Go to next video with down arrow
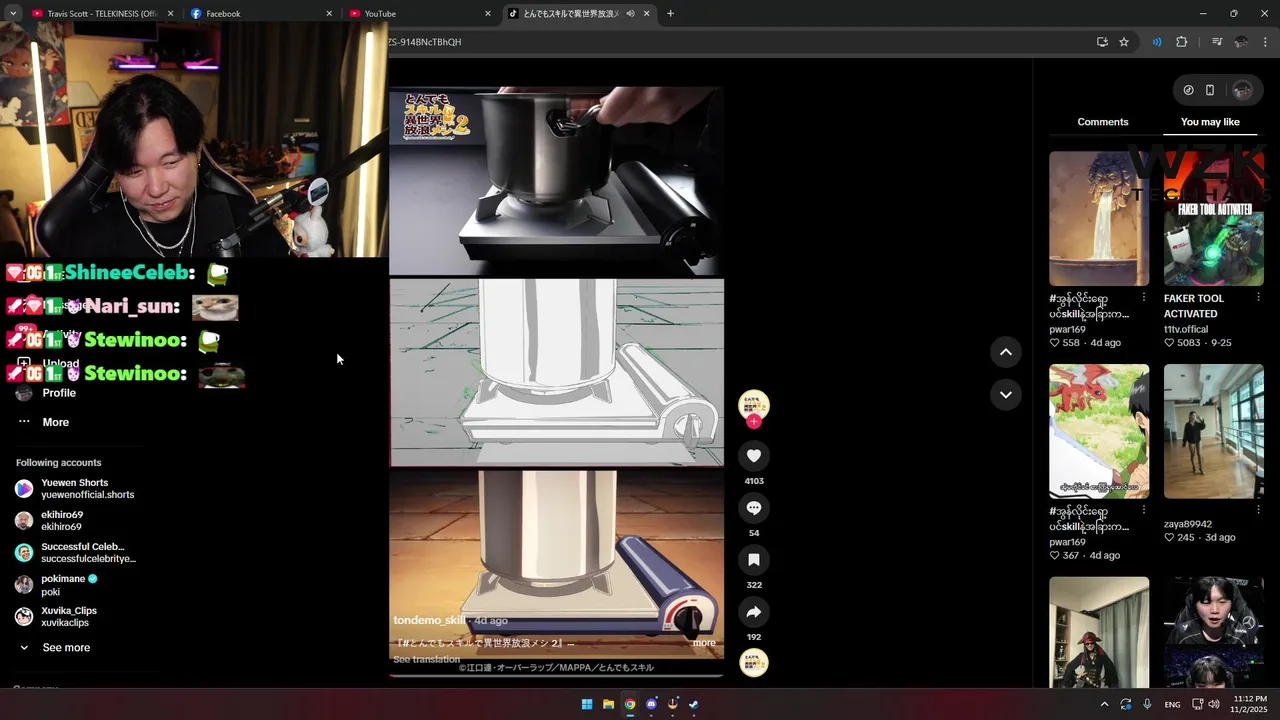Viewport: 1280px width, 720px height. click(x=1006, y=395)
